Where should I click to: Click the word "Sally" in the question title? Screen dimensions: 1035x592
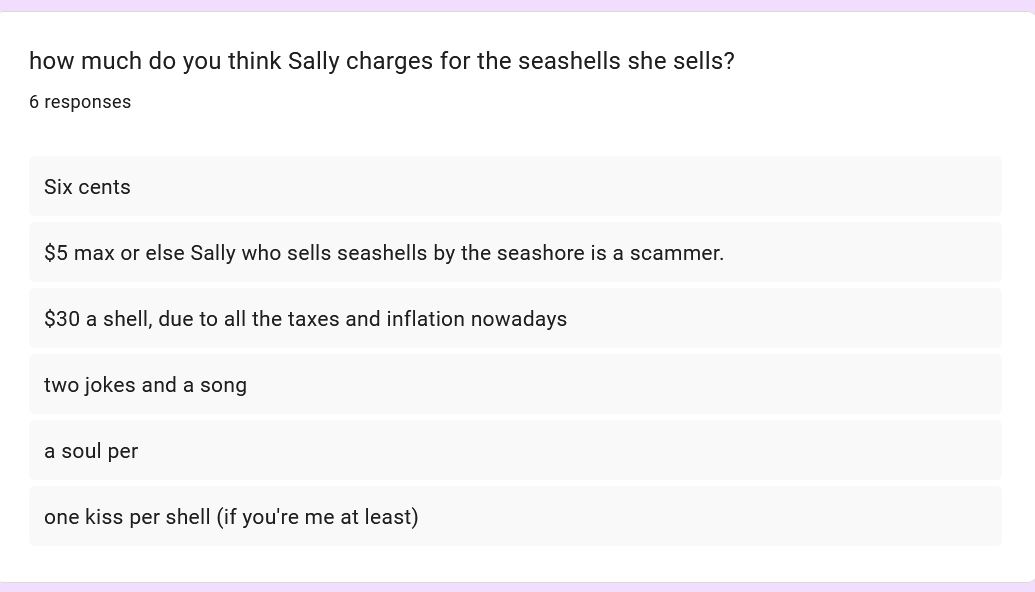[314, 61]
